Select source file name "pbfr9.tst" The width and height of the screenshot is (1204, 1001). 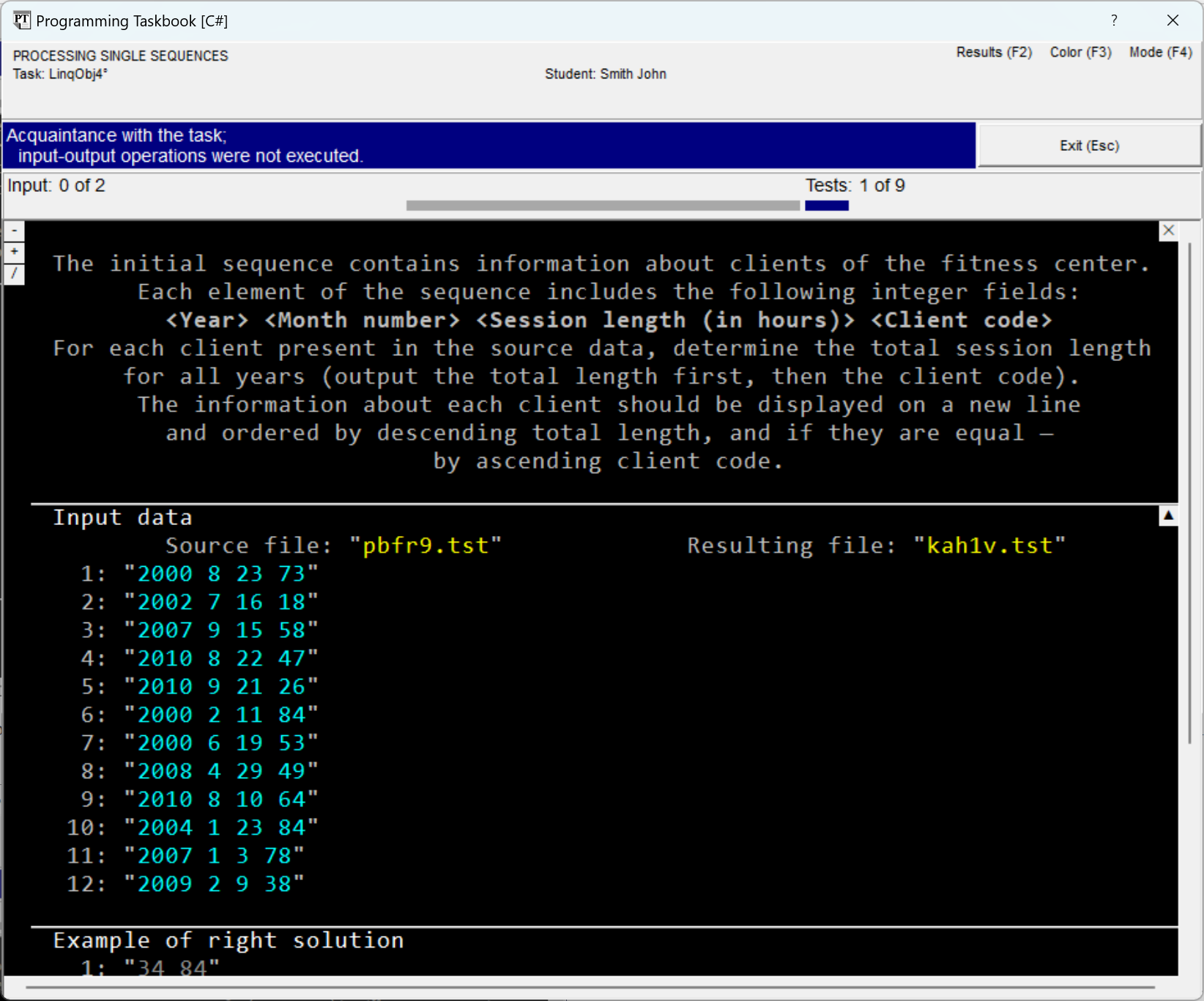tap(425, 546)
